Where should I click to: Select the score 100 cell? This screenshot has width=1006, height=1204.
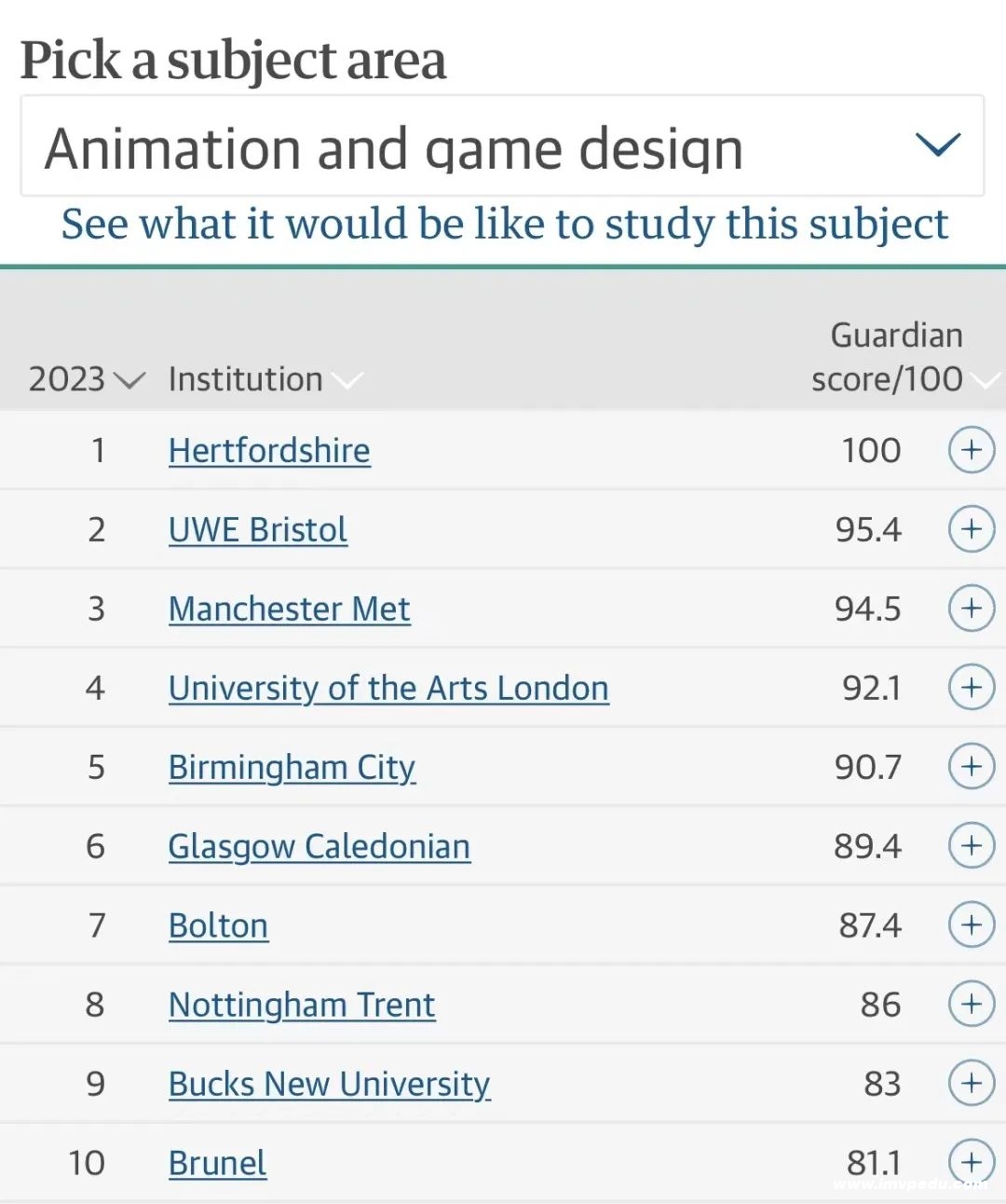click(x=872, y=451)
